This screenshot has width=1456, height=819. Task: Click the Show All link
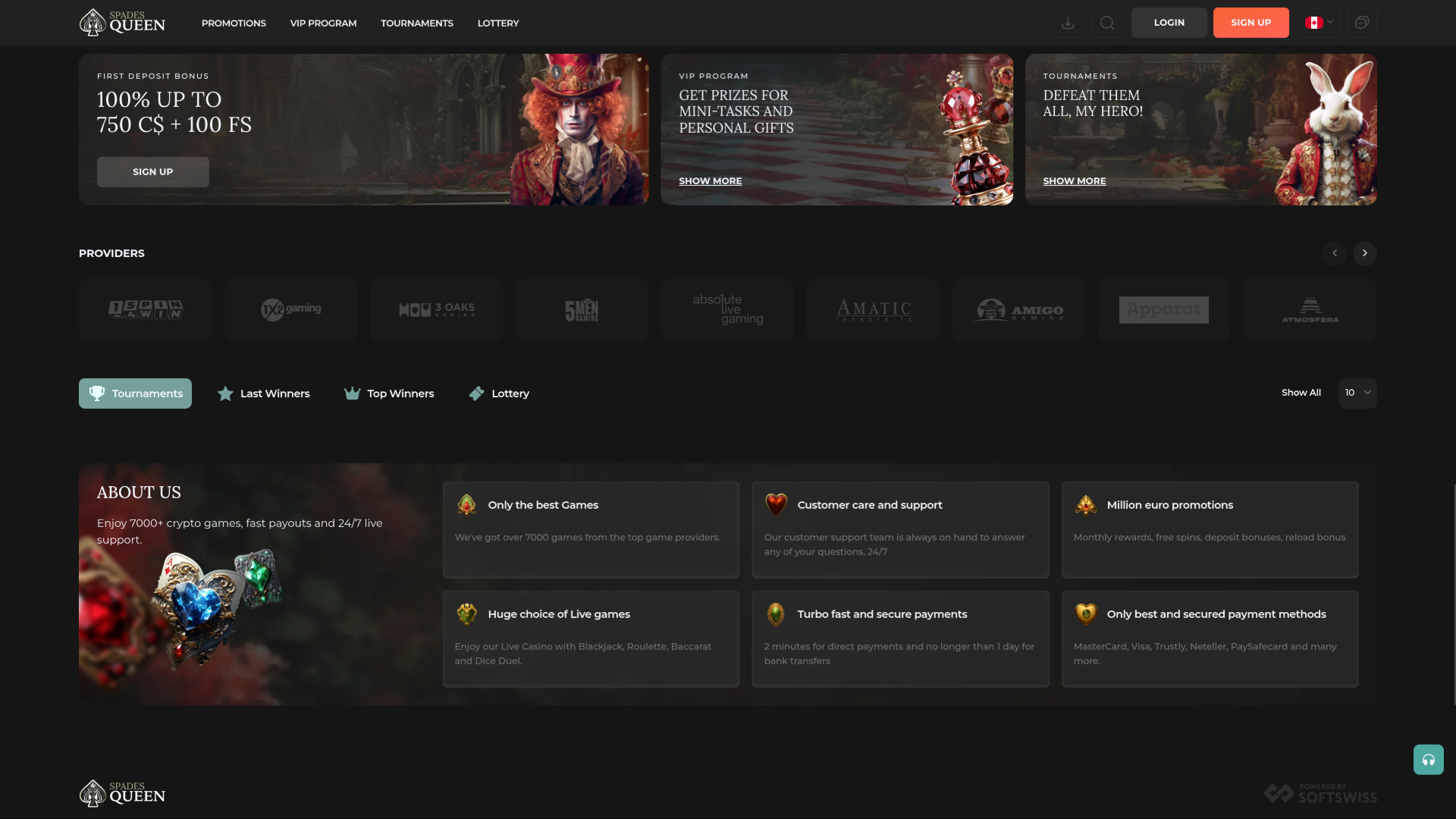click(x=1301, y=393)
